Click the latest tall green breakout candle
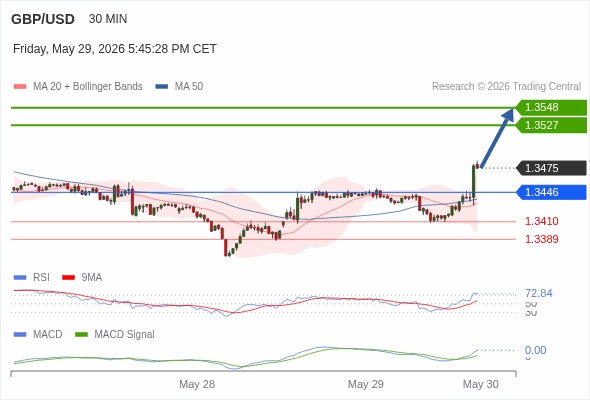590x400 pixels. [473, 182]
